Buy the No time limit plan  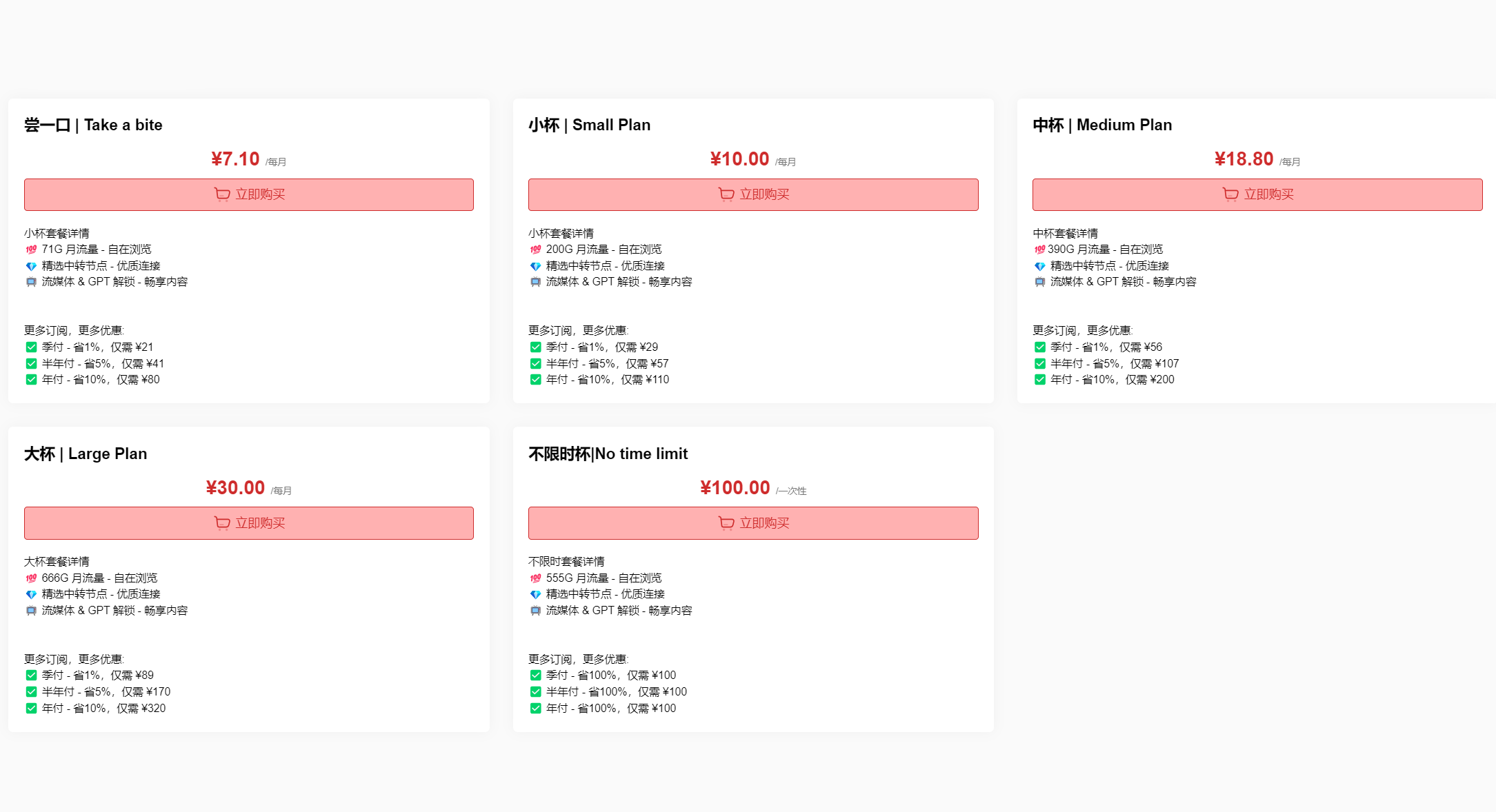(753, 523)
